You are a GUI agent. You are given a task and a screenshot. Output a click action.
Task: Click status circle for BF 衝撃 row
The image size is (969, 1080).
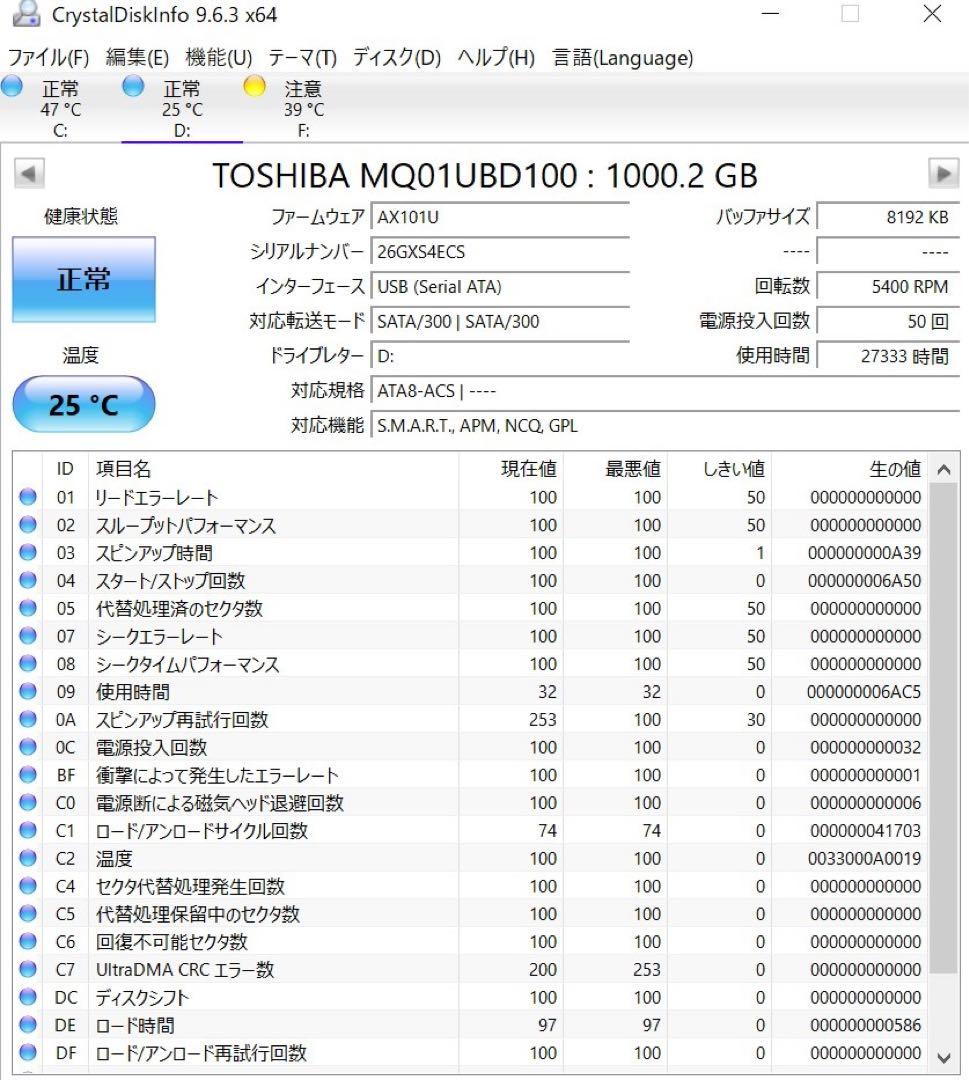28,774
